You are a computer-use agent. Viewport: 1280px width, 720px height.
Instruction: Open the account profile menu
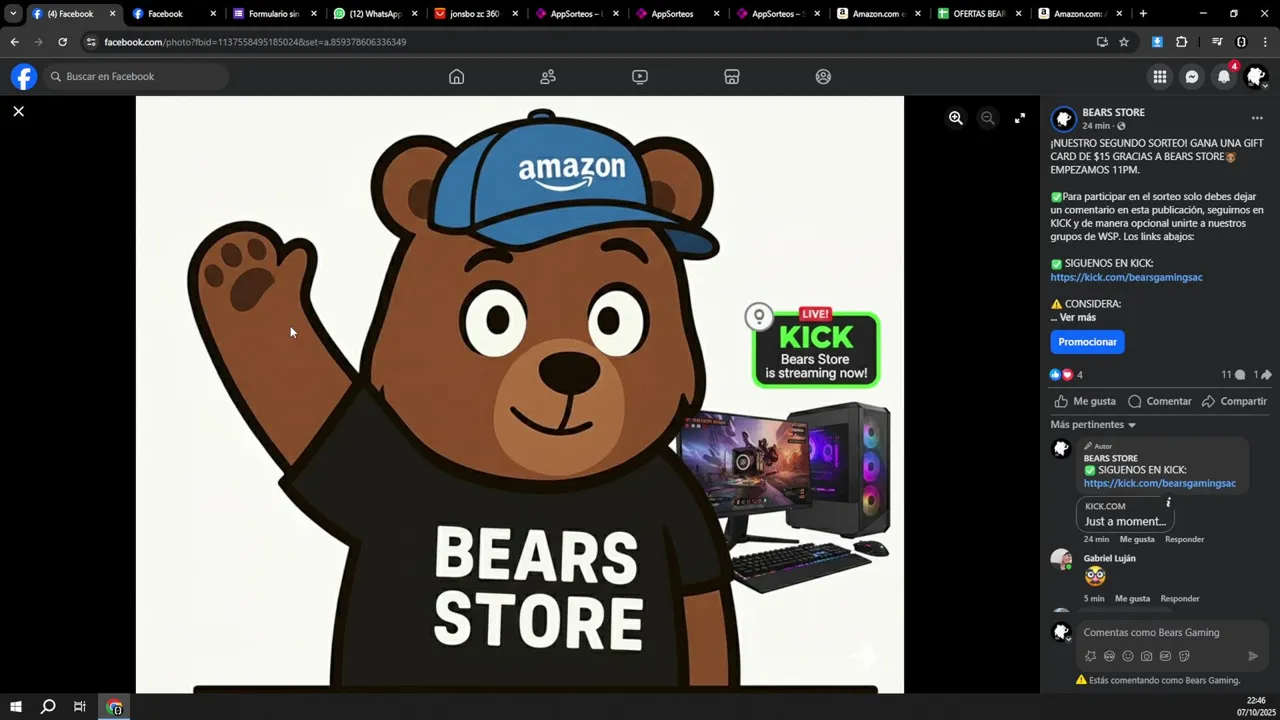[1256, 77]
